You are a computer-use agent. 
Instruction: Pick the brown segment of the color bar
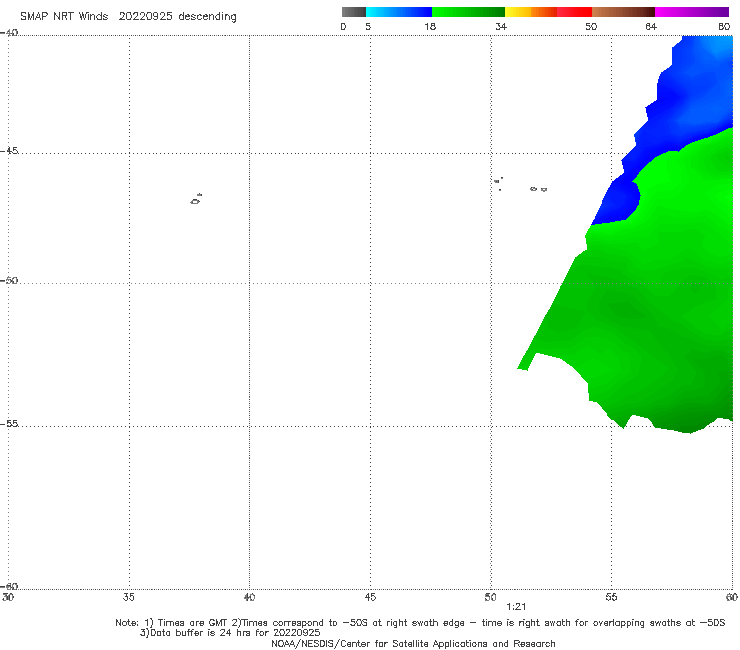click(623, 12)
